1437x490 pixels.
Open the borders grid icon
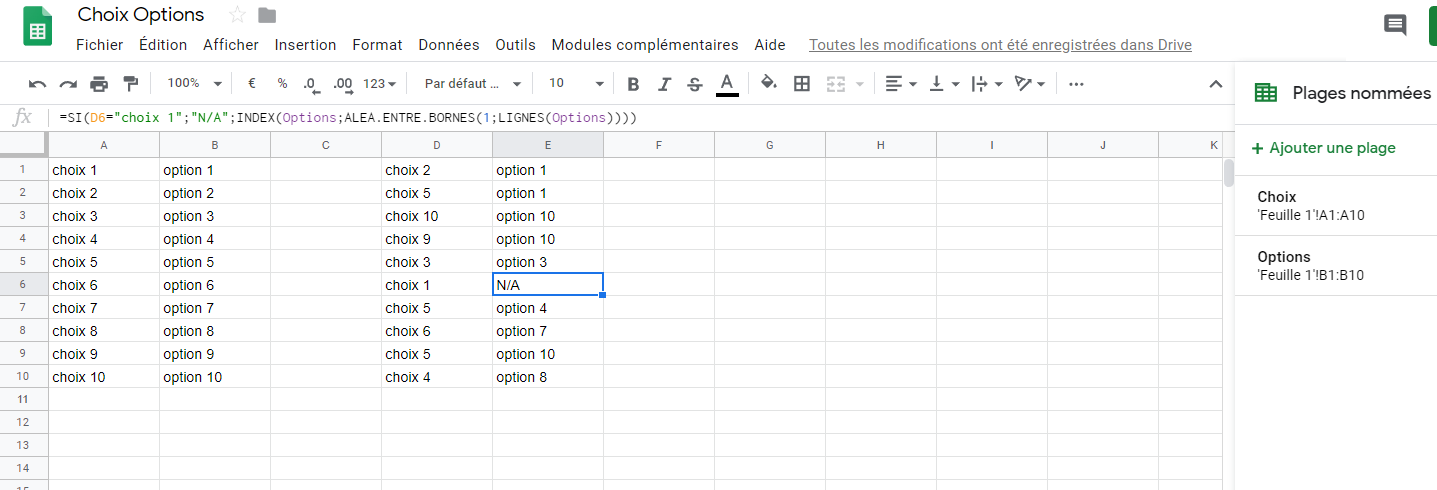pos(801,84)
